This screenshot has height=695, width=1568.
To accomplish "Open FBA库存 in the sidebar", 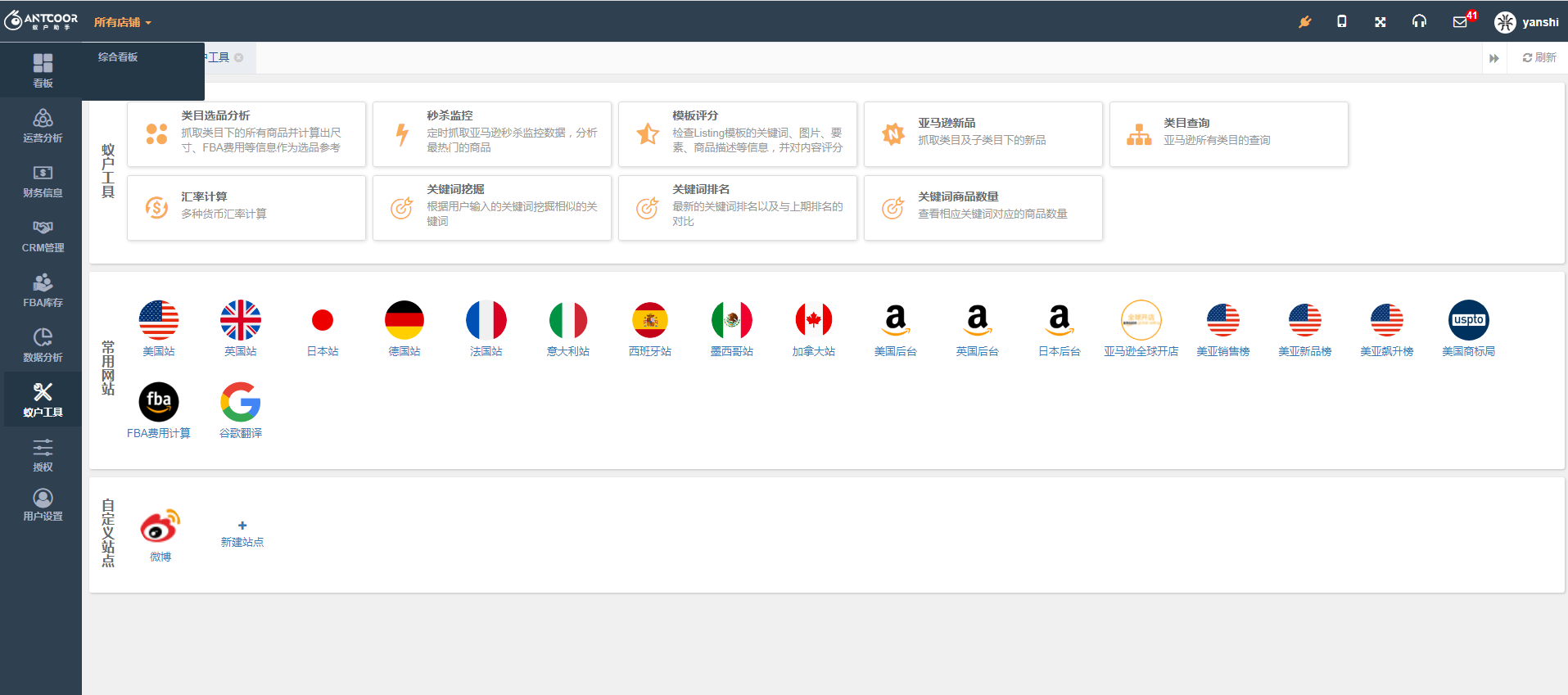I will (x=43, y=290).
